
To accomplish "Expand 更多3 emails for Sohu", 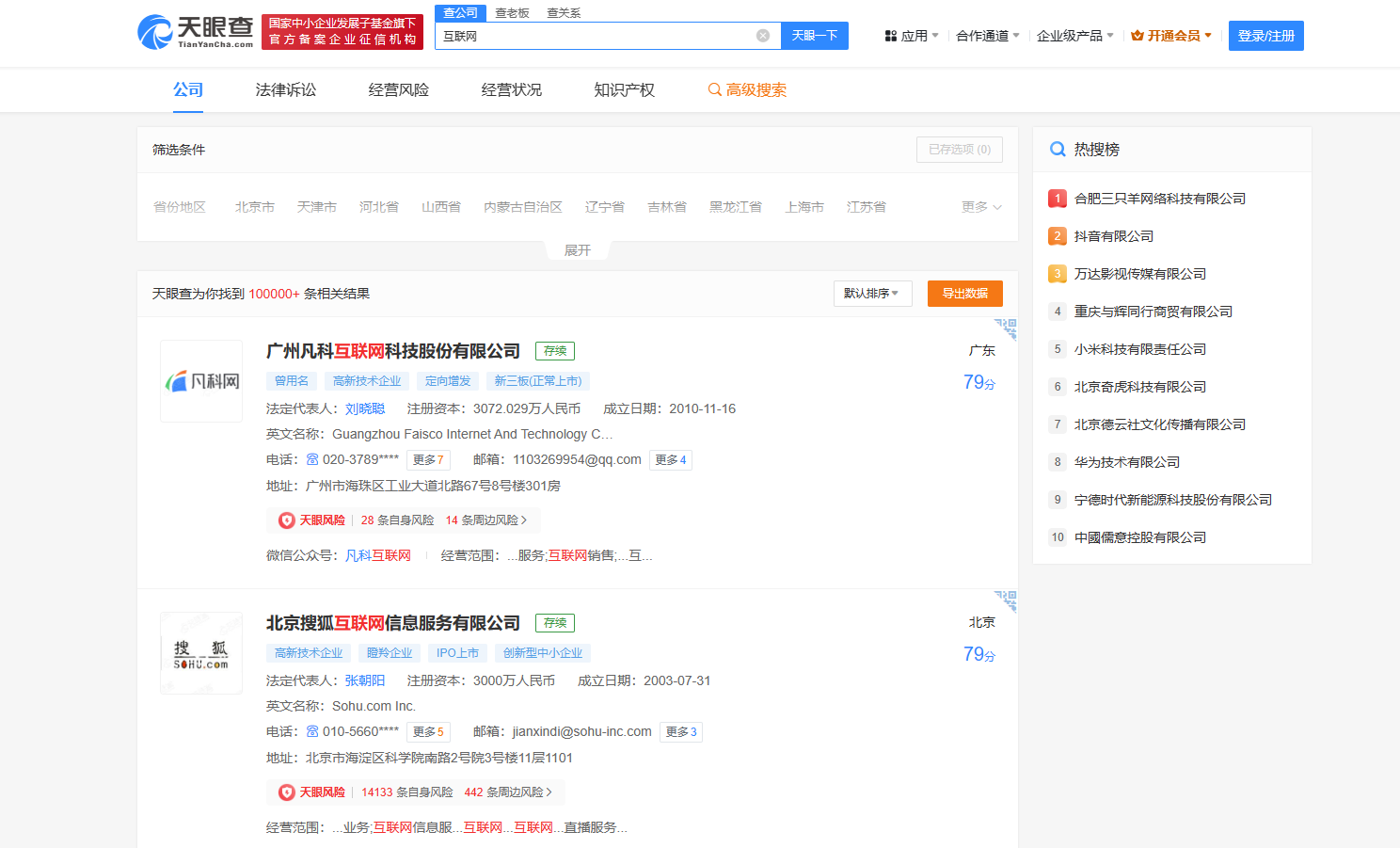I will 681,732.
